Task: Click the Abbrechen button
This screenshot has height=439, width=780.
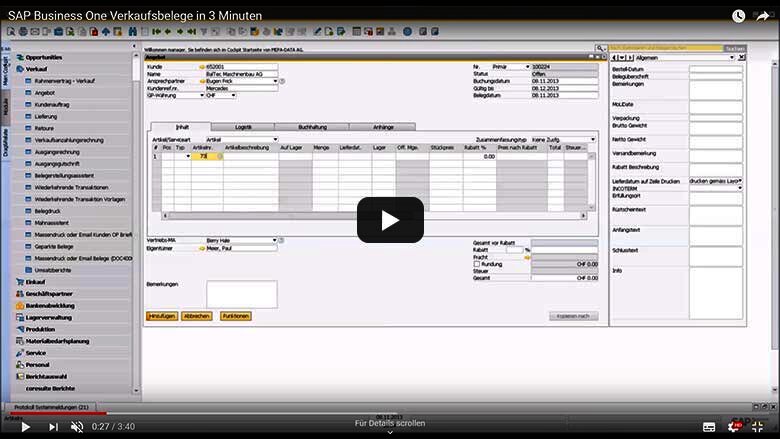Action: (197, 316)
